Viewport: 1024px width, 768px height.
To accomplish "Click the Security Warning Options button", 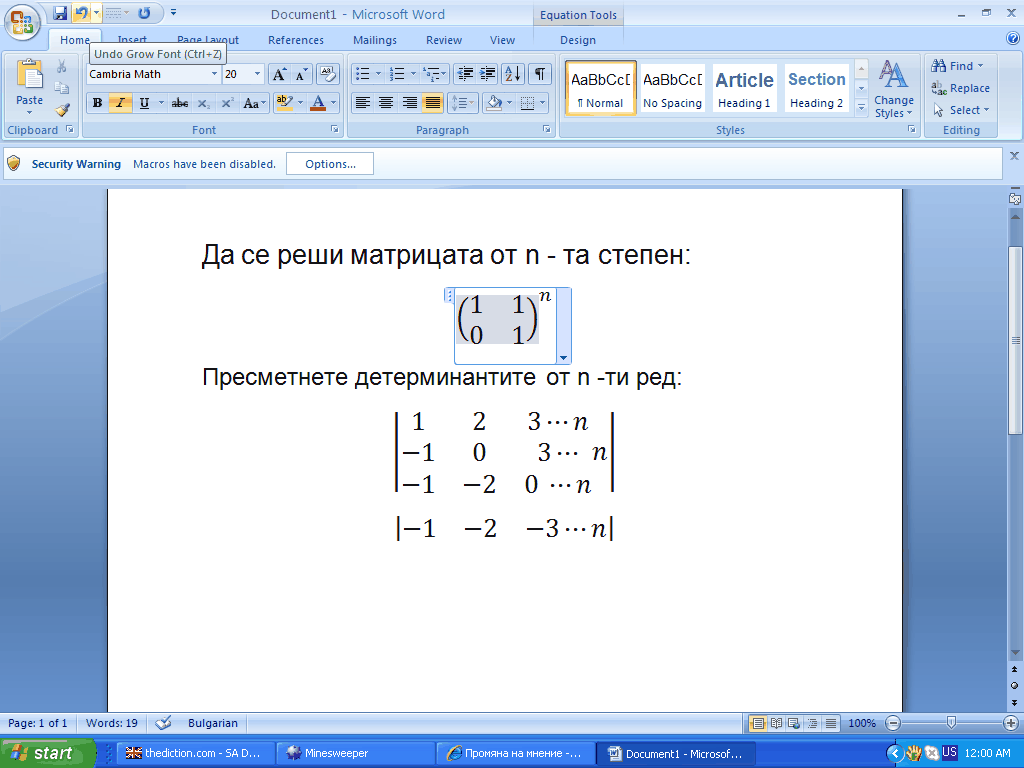I will coord(330,164).
